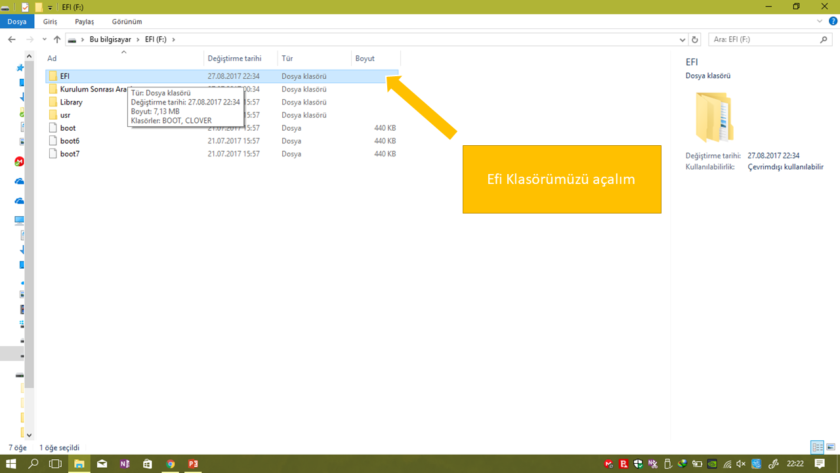
Task: Sort by the Boyut column header
Action: (x=365, y=58)
